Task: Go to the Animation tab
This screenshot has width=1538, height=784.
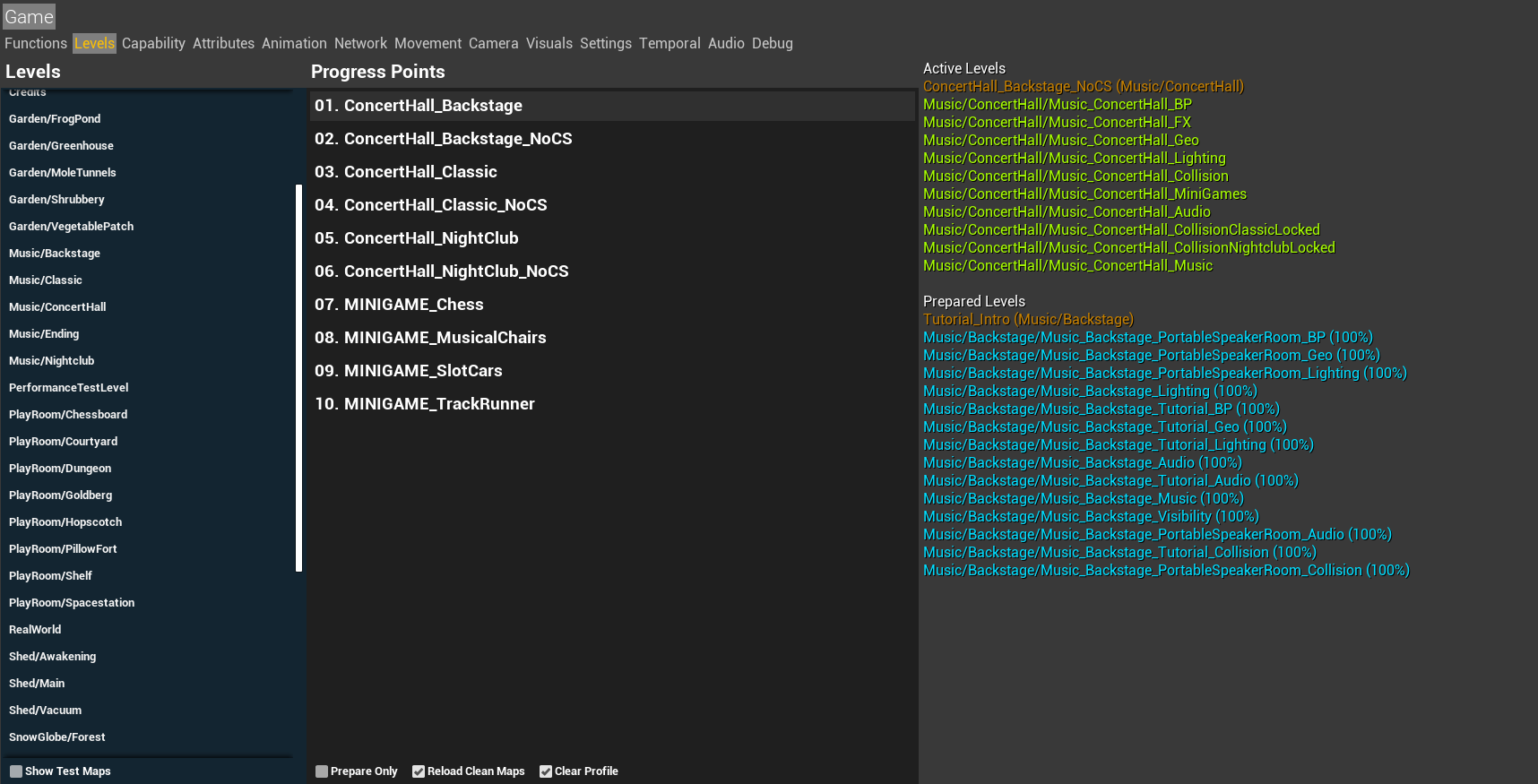Action: tap(294, 43)
